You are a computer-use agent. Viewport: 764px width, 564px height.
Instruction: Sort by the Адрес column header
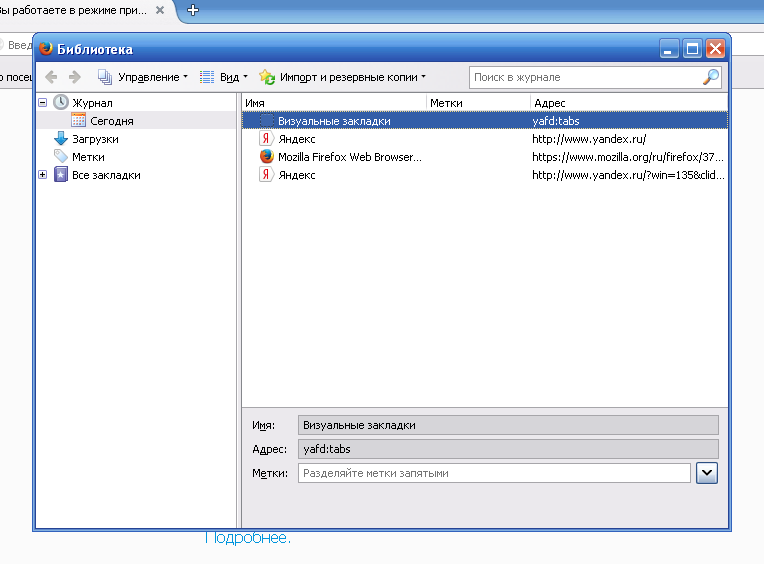click(x=629, y=103)
